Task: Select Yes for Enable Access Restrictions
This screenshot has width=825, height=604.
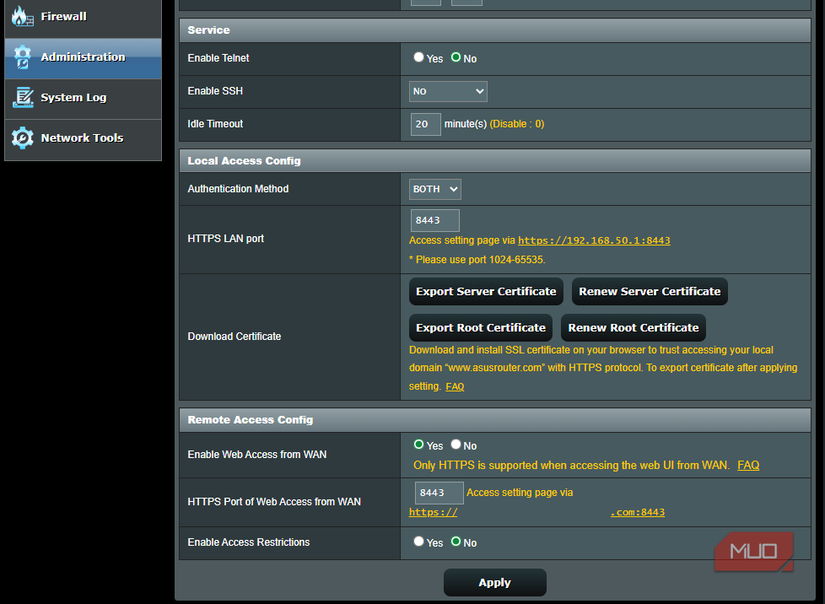Action: click(x=419, y=542)
